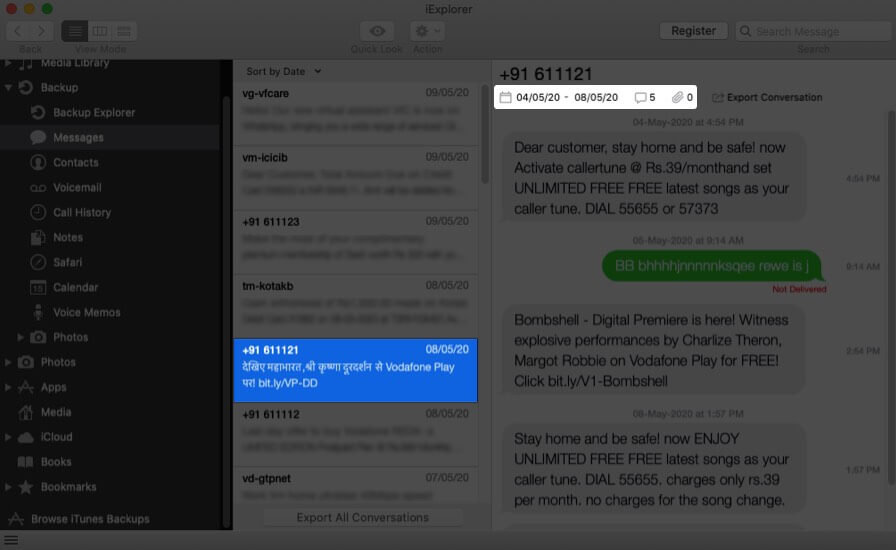Open the Action gear dropdown
Image resolution: width=896 pixels, height=550 pixels.
pos(427,31)
